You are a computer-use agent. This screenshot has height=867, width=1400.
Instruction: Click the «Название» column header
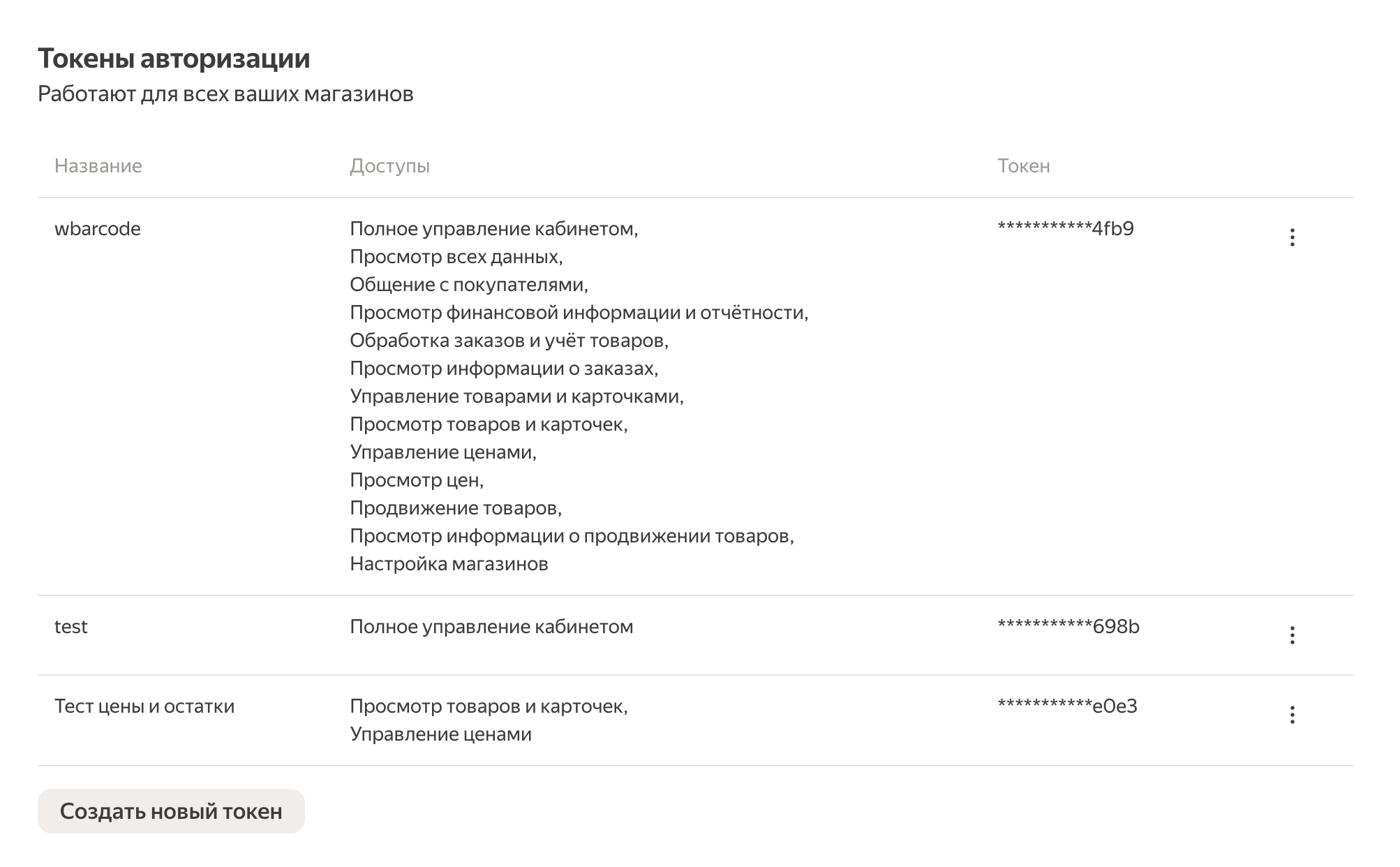(98, 166)
